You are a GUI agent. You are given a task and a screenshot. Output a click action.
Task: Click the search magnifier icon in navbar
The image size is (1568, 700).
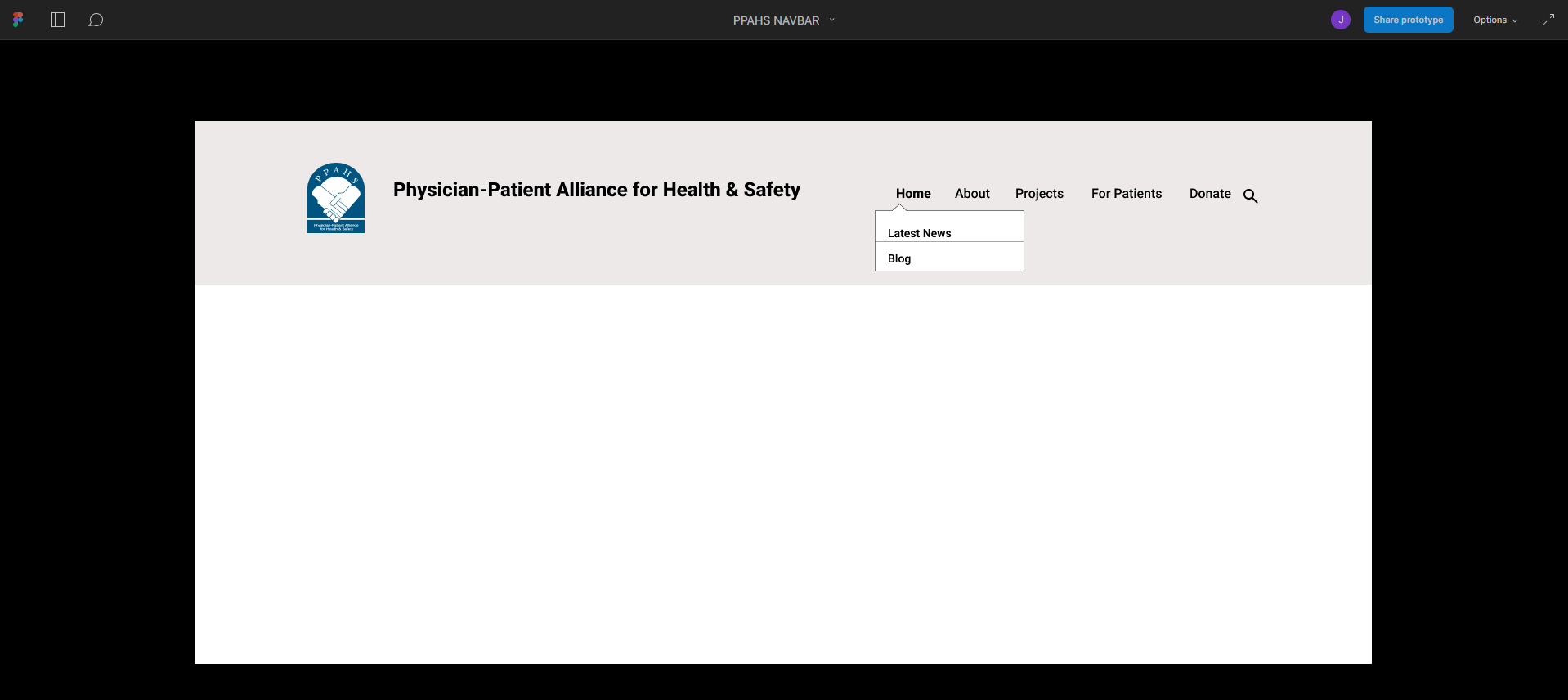(x=1251, y=195)
